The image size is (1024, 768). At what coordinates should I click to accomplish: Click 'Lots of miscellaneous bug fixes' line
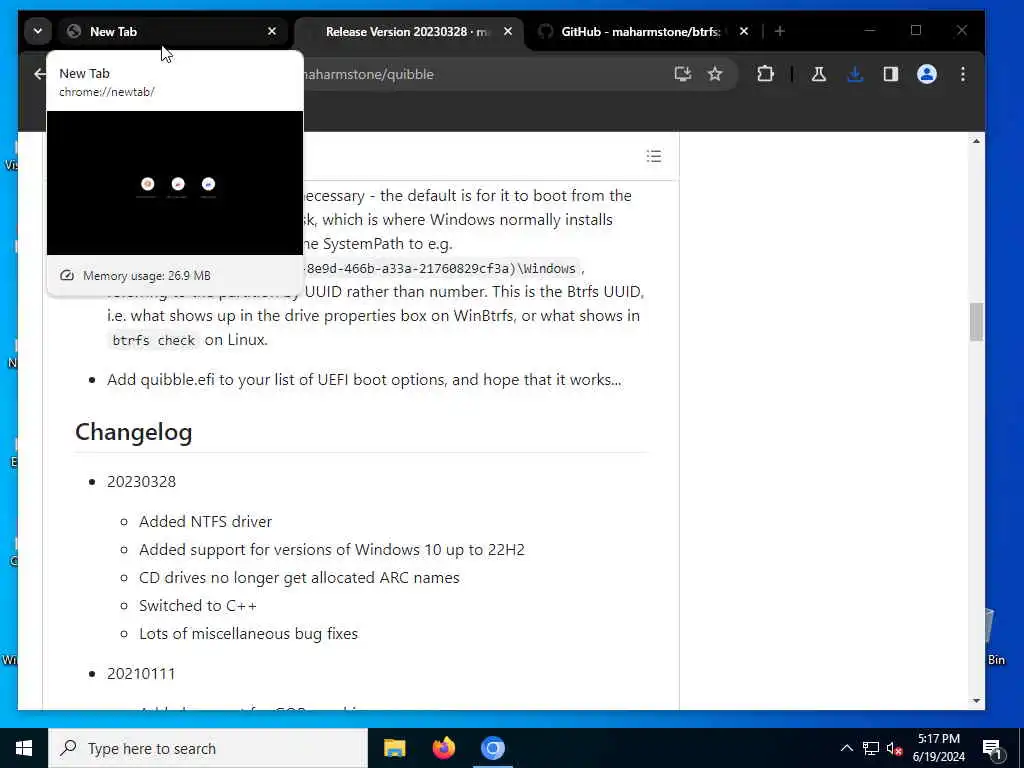[x=248, y=633]
